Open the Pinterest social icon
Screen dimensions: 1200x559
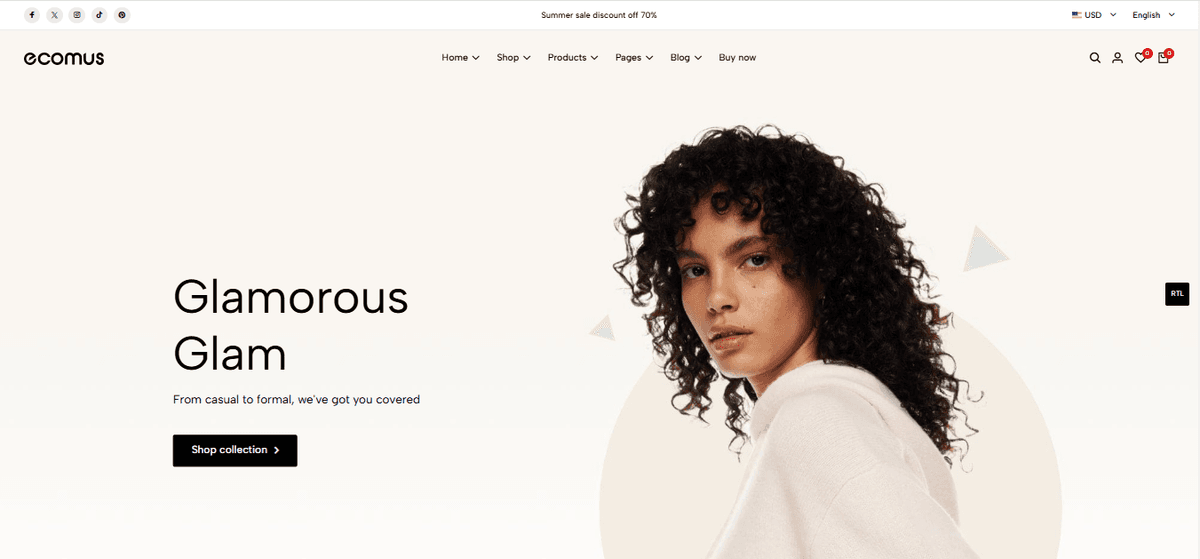click(122, 15)
